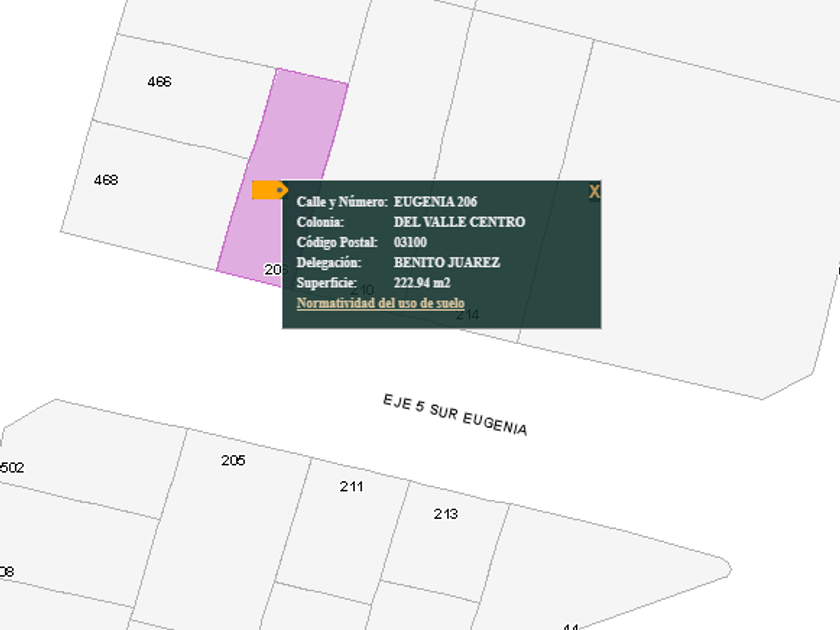Select parcel number 468
This screenshot has width=840, height=630.
(x=106, y=180)
